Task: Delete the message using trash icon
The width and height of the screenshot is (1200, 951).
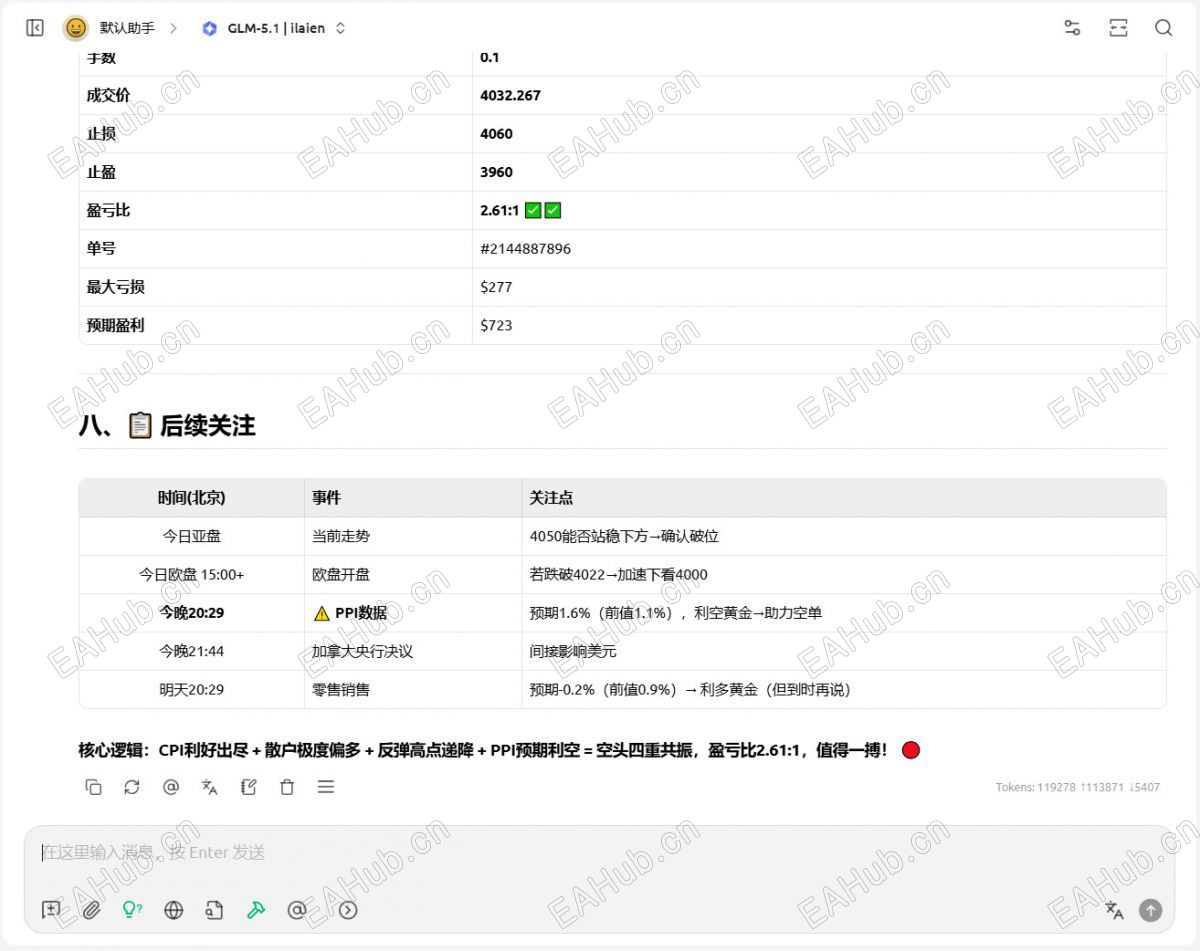Action: [x=287, y=787]
